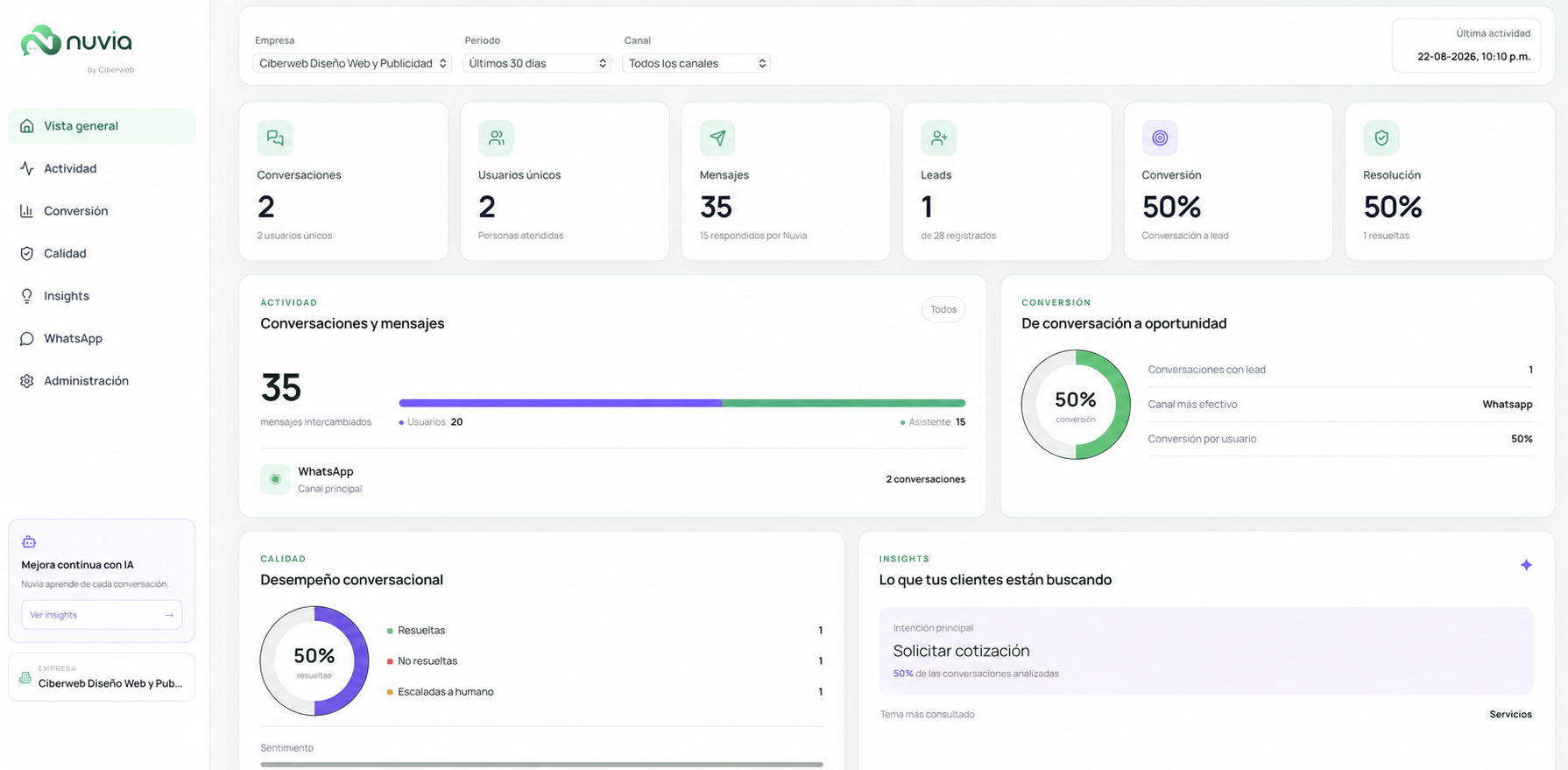Click the 'Tema más consultado' row
Image resolution: width=1568 pixels, height=770 pixels.
pos(1206,715)
